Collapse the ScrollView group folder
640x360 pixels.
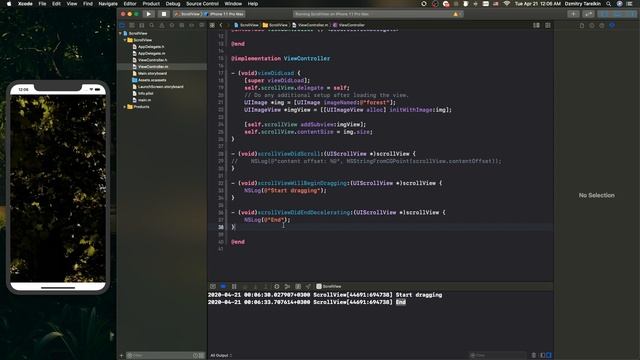(125, 40)
